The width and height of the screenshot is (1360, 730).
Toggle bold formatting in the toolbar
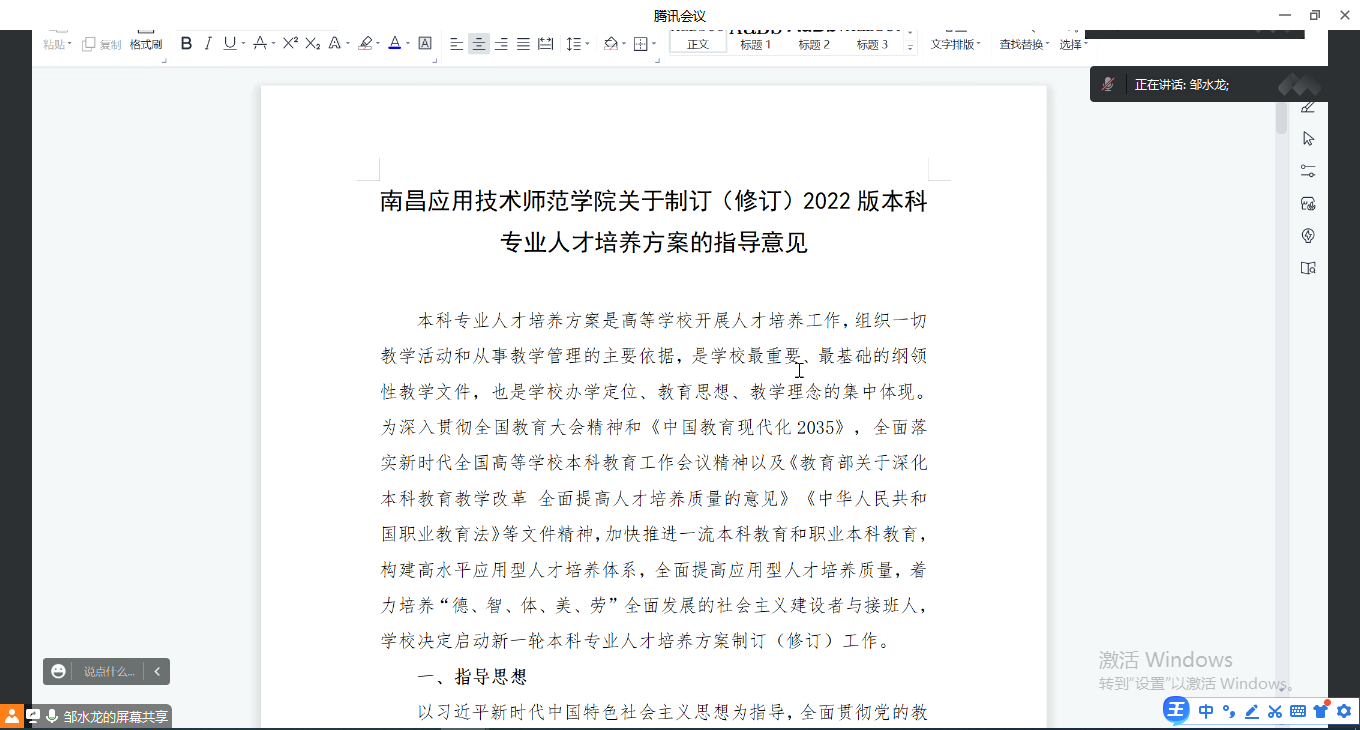(186, 43)
